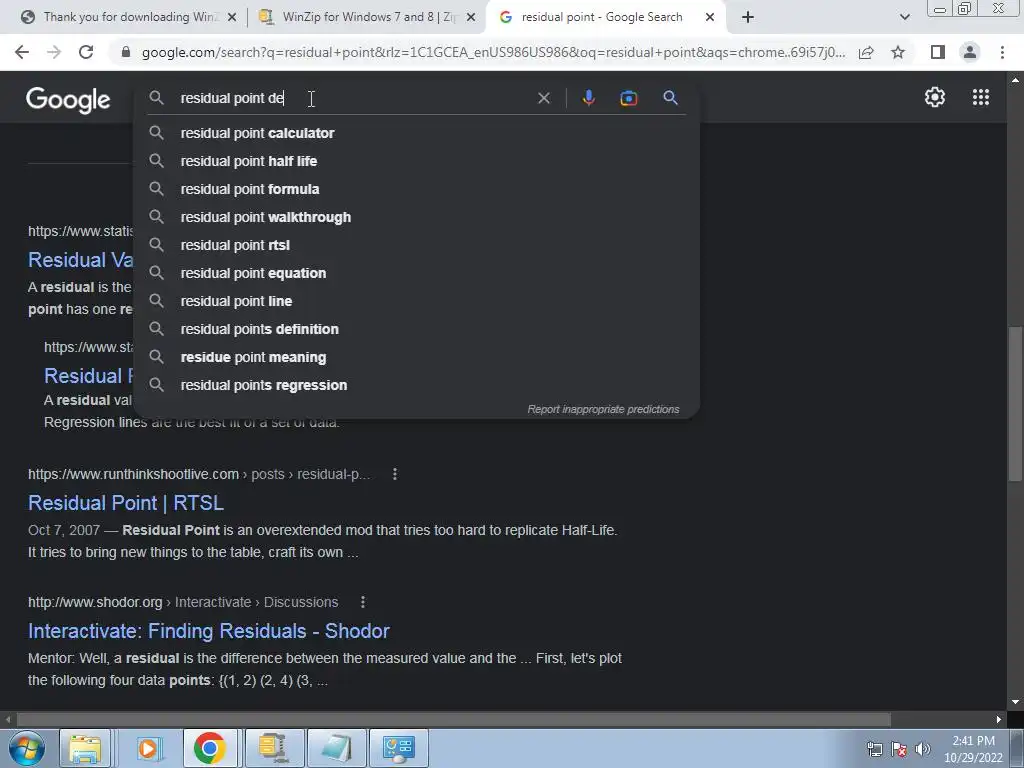Image resolution: width=1024 pixels, height=768 pixels.
Task: Toggle Chrome side panel
Action: point(938,52)
